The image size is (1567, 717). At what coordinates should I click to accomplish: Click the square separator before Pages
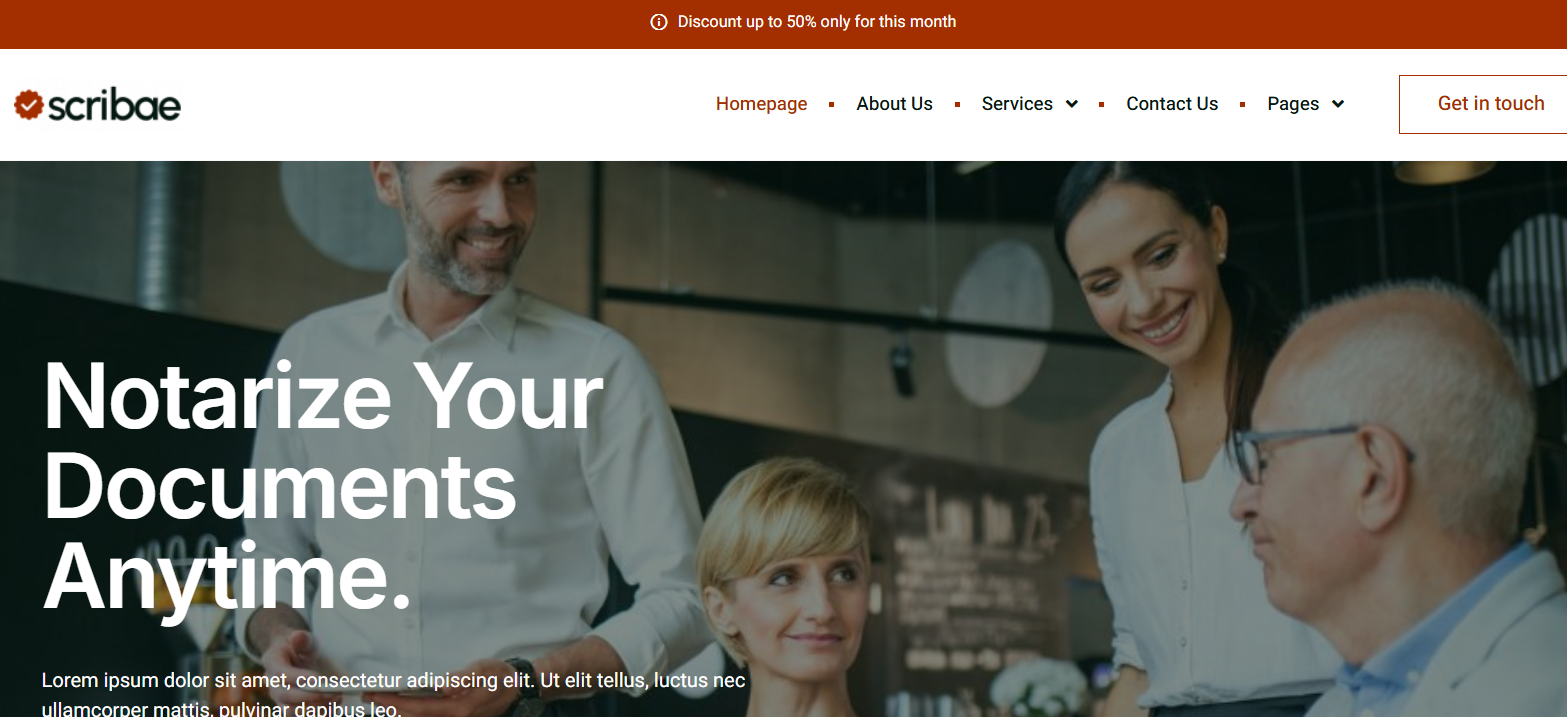pyautogui.click(x=1242, y=104)
